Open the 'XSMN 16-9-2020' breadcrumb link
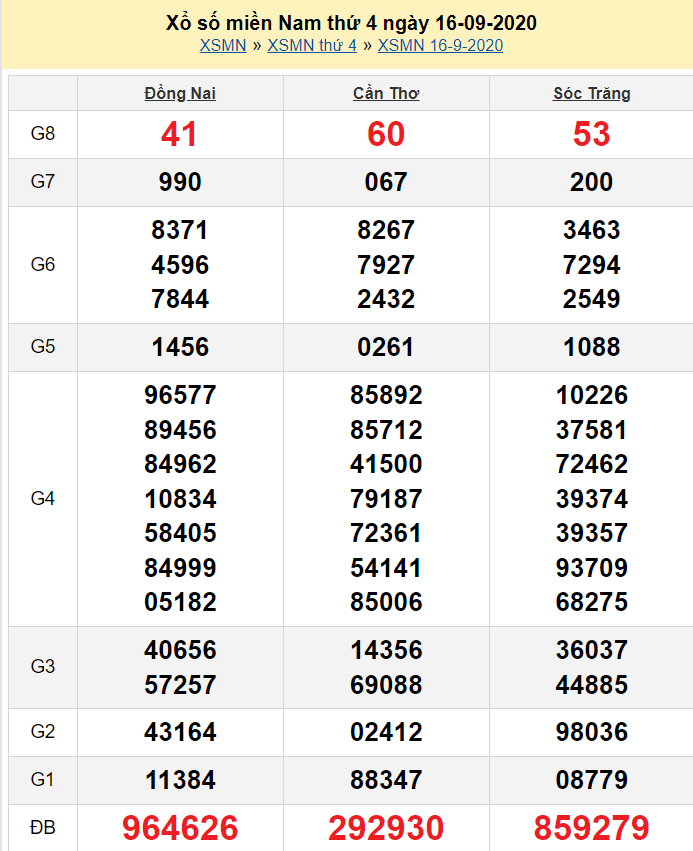693x851 pixels. coord(440,45)
